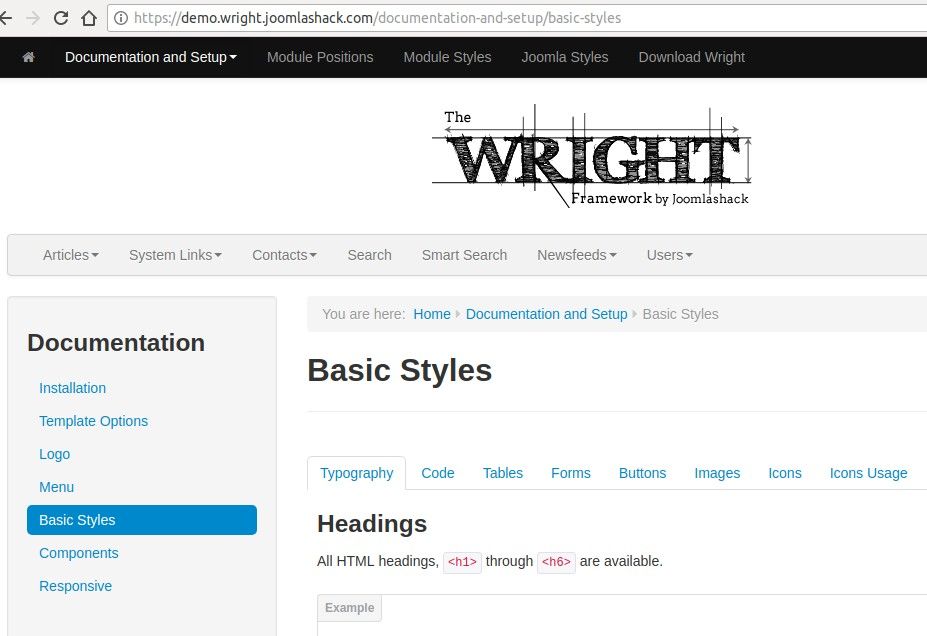The height and width of the screenshot is (636, 927).
Task: Open Responsive in Documentation sidebar
Action: [x=75, y=586]
